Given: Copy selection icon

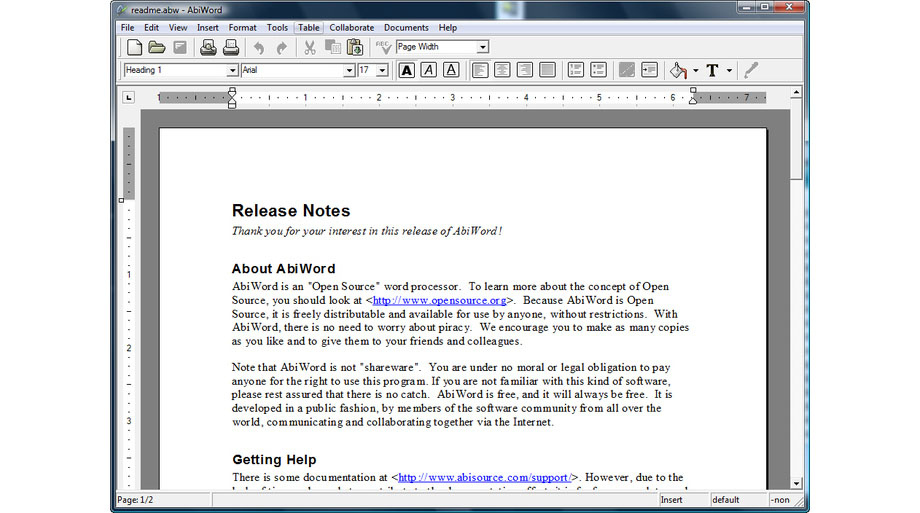Looking at the screenshot, I should 333,47.
